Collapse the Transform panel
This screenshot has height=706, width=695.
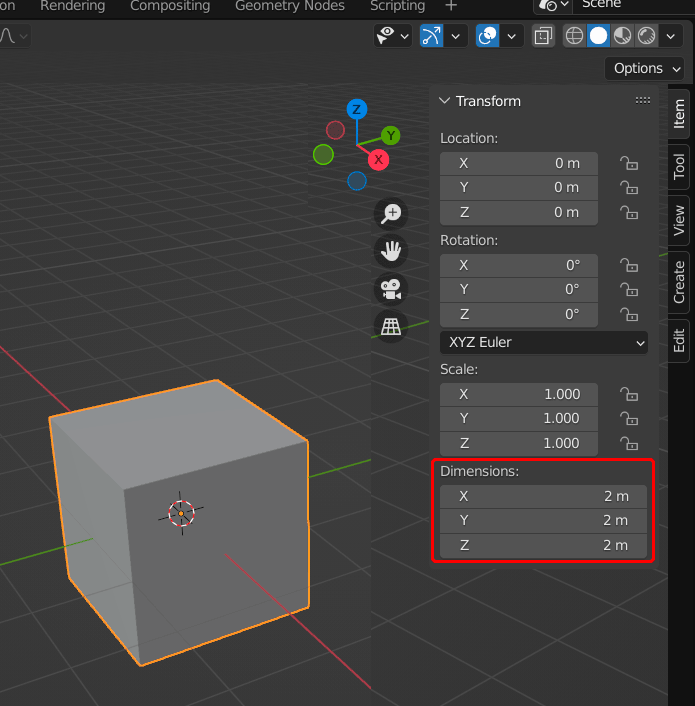pos(445,101)
